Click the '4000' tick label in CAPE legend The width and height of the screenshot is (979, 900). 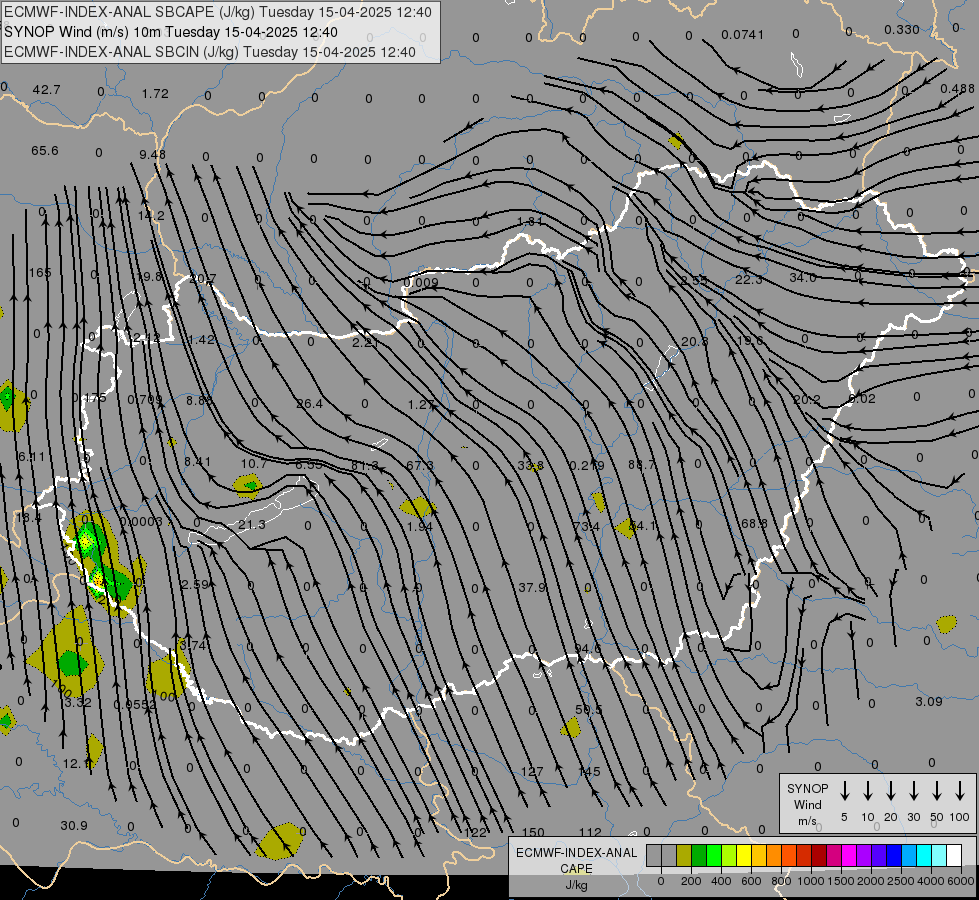point(931,881)
